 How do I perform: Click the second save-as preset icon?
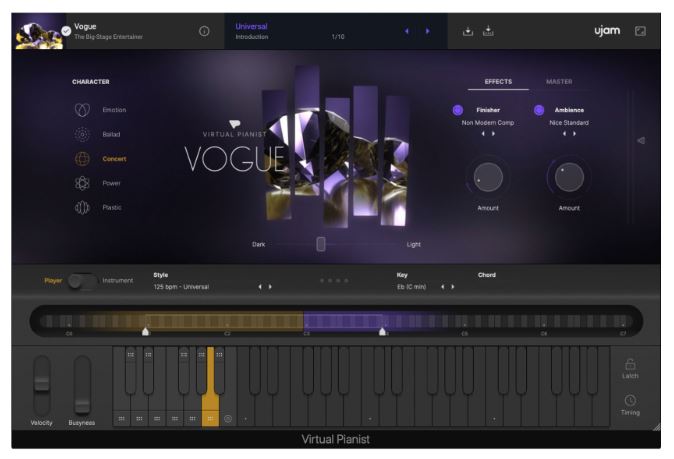(x=488, y=31)
